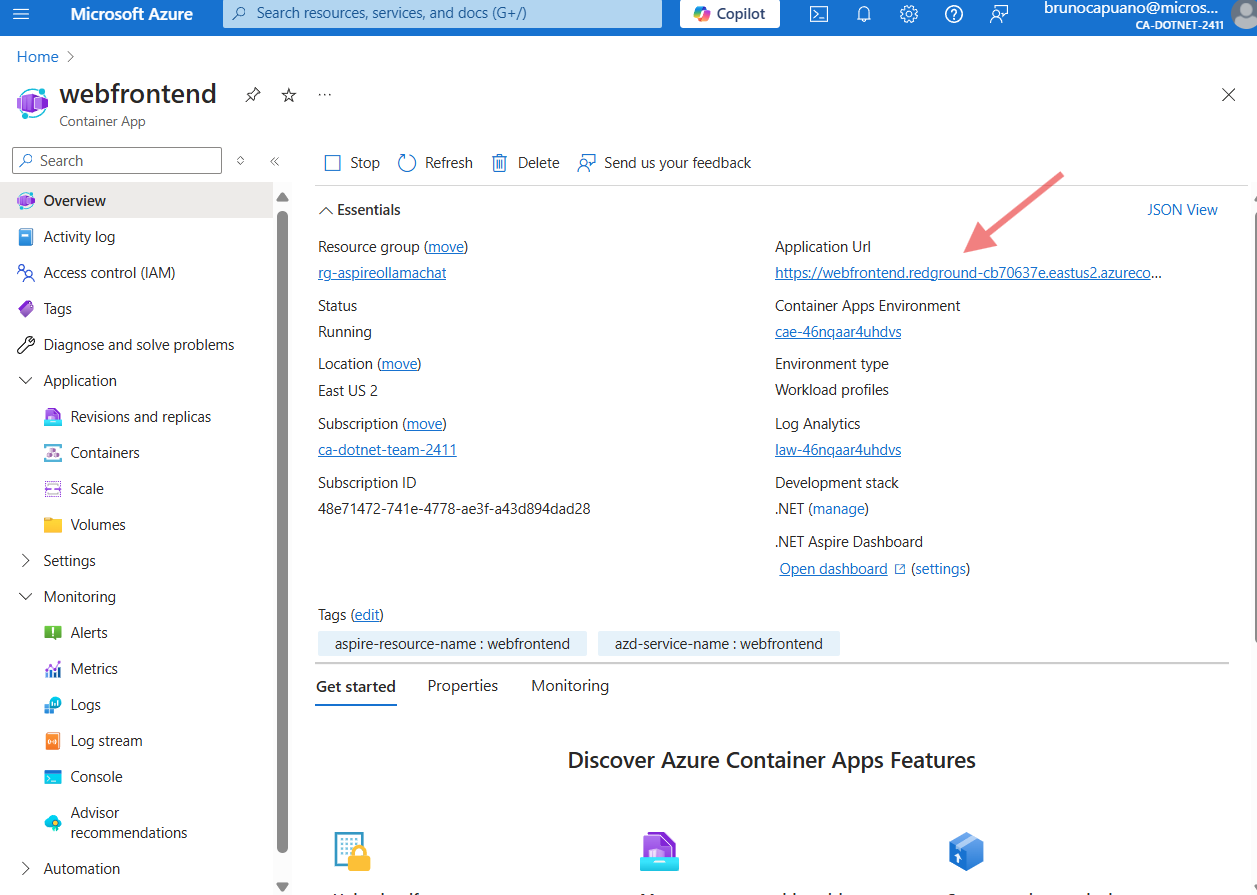Switch to the Get started tab
Viewport: 1257px width, 895px height.
tap(356, 686)
